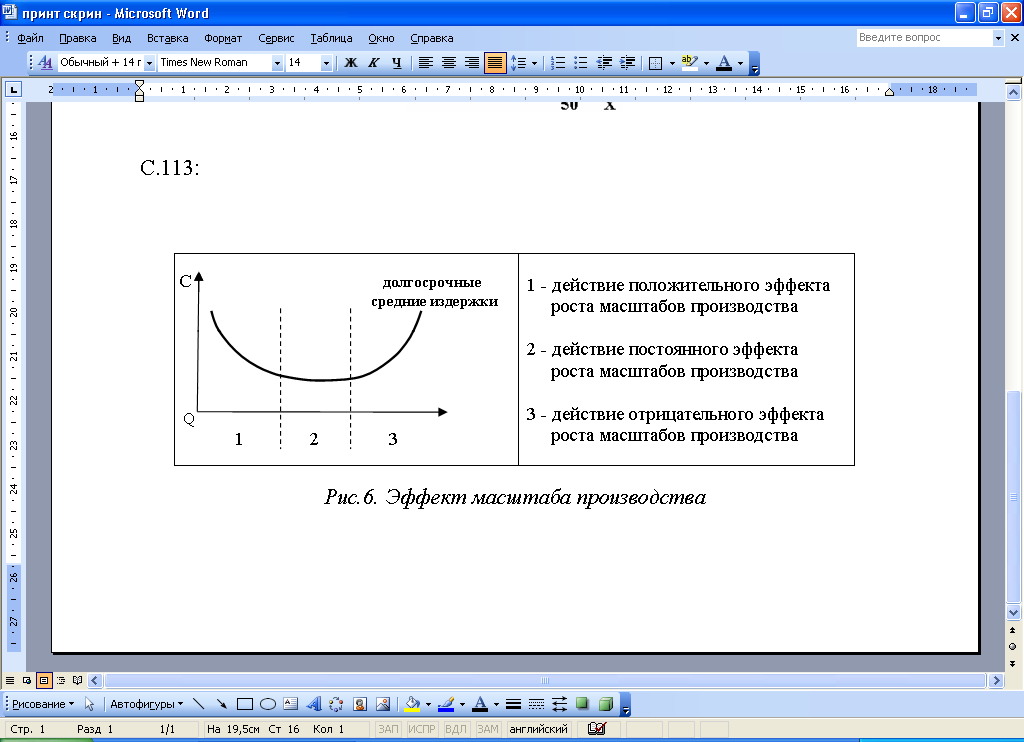
Task: Open Formatting toolbar options arrow
Action: (755, 63)
